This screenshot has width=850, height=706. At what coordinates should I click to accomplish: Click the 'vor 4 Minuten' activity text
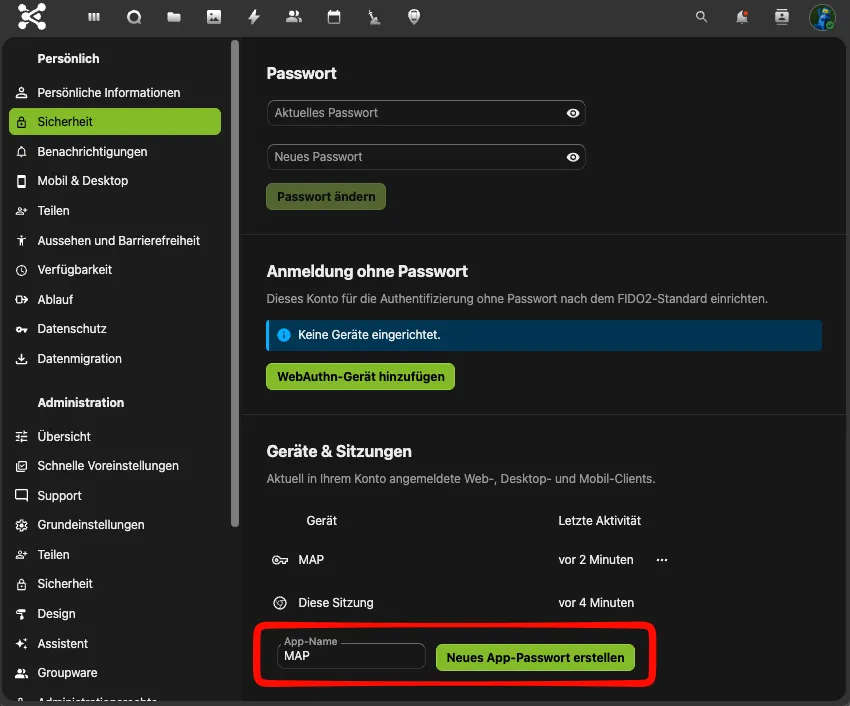[x=596, y=603]
